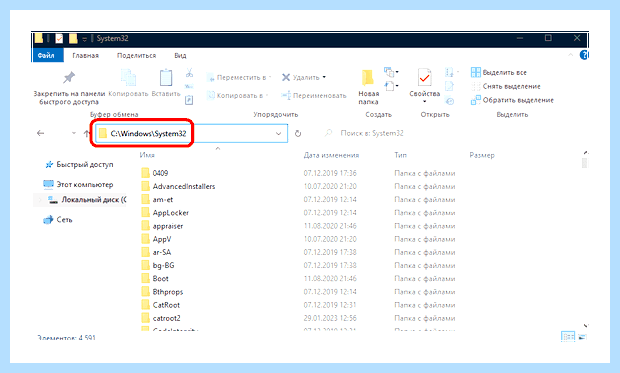Select Этот компьютер in navigation pane
Image resolution: width=620 pixels, height=373 pixels.
click(x=78, y=184)
